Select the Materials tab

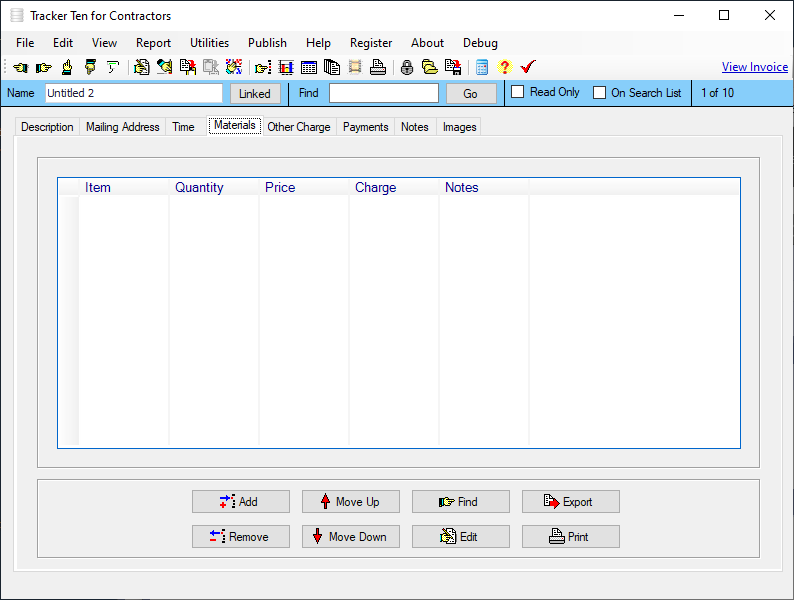pyautogui.click(x=234, y=125)
